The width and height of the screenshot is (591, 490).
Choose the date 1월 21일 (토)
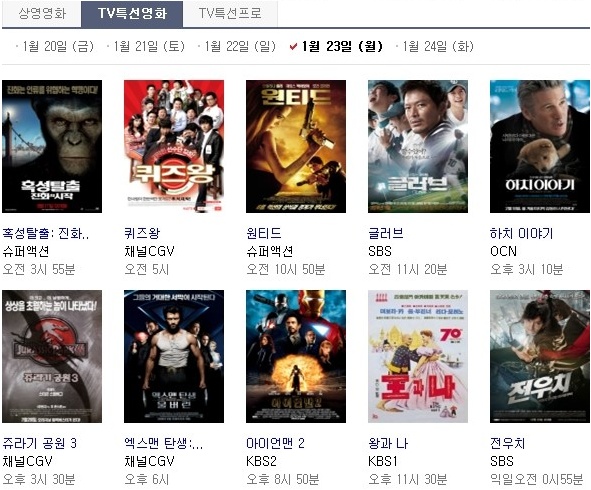click(149, 46)
